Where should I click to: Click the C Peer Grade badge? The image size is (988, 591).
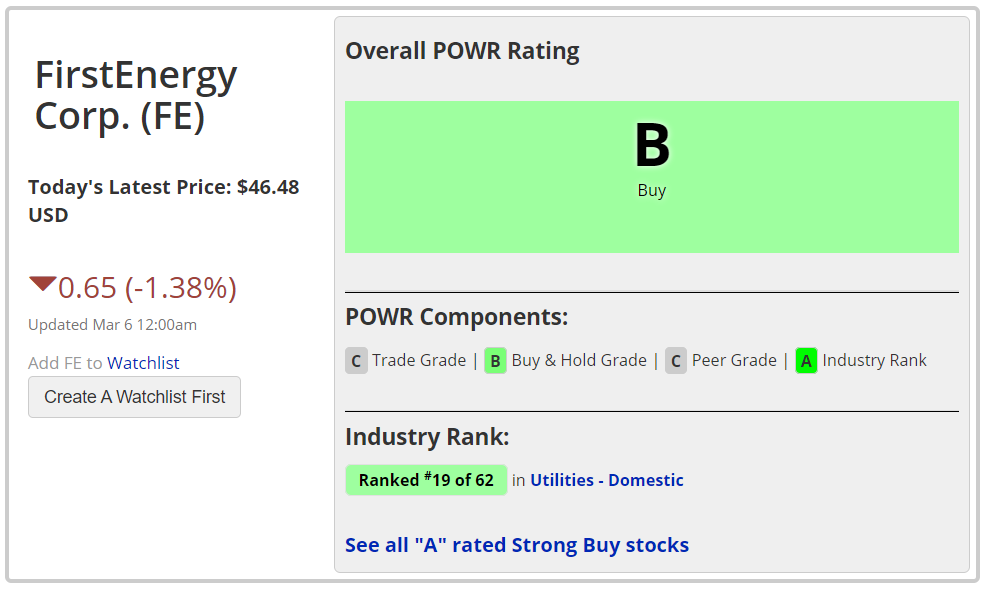675,360
